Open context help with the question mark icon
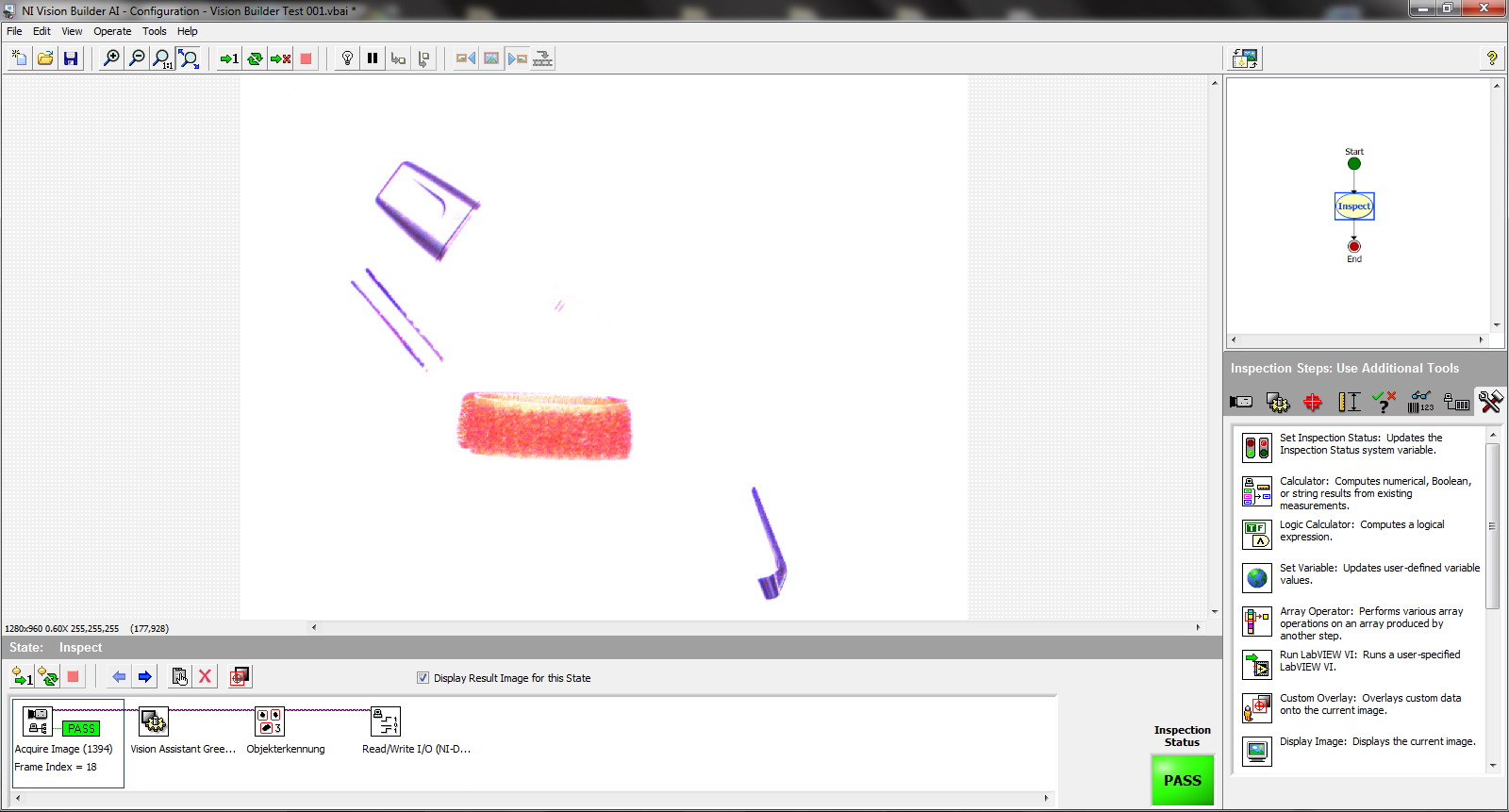 (x=1492, y=58)
